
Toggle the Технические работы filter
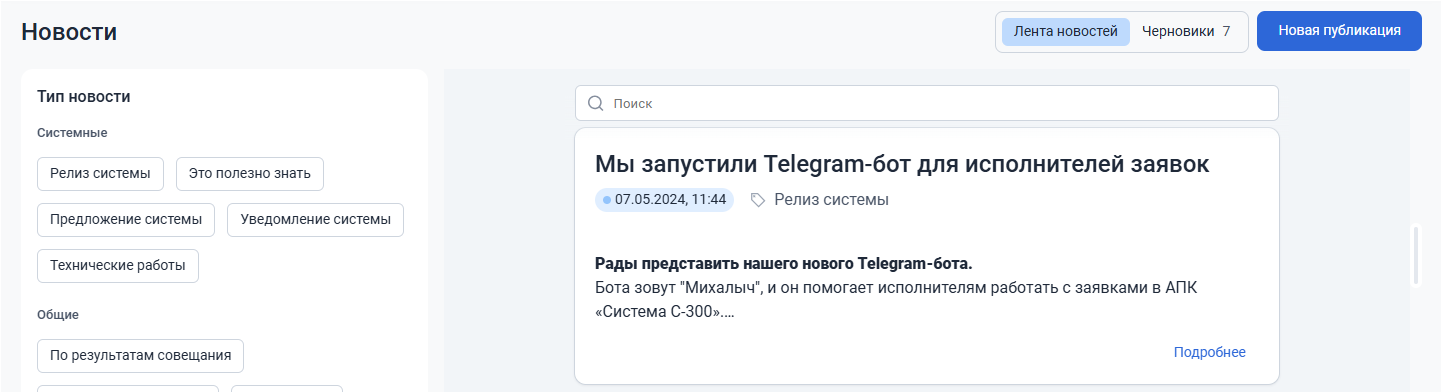click(x=118, y=266)
